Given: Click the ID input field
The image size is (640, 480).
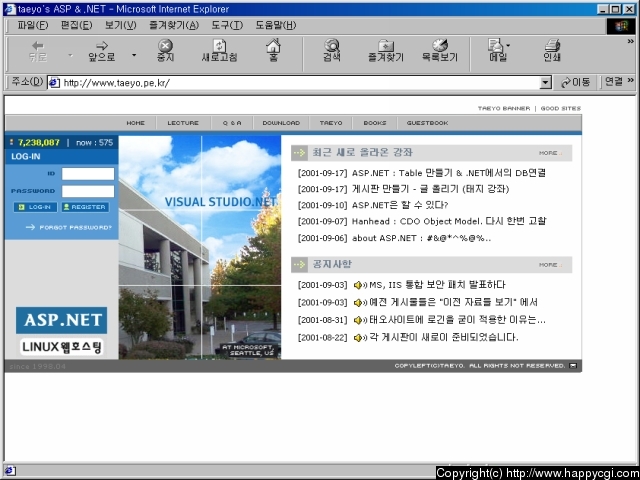Looking at the screenshot, I should pos(88,173).
